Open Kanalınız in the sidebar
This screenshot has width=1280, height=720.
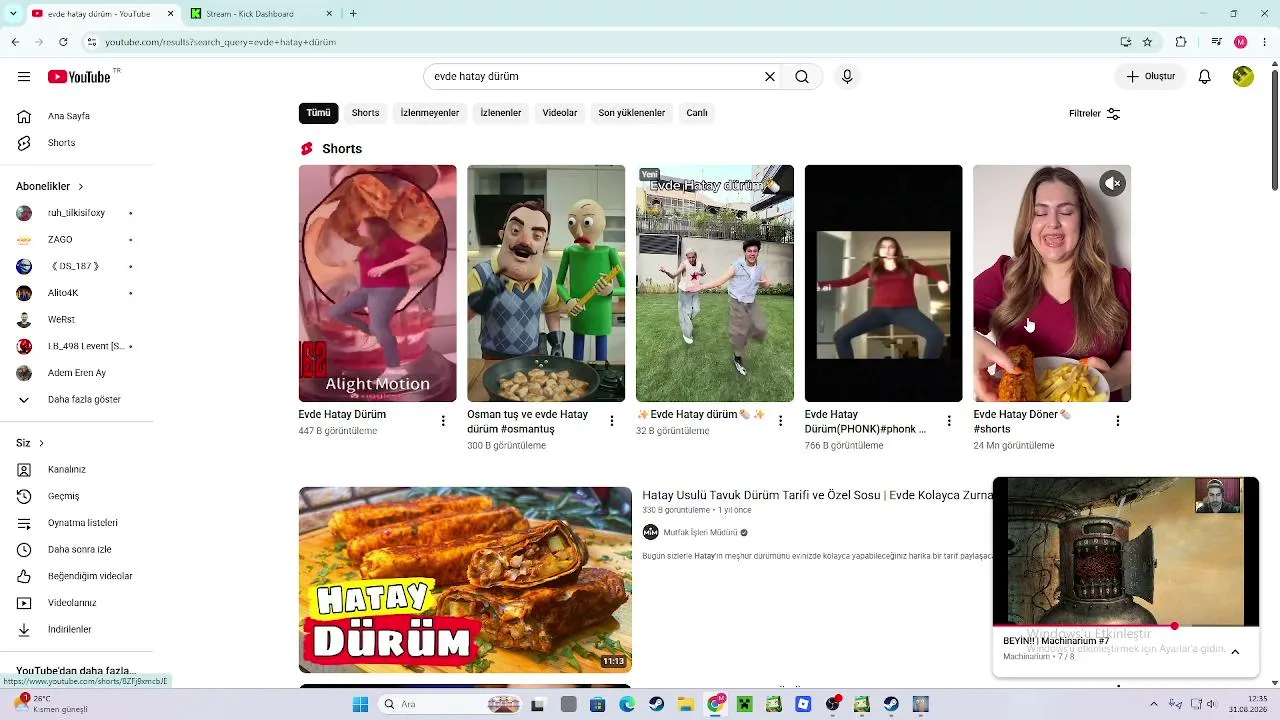(x=78, y=470)
